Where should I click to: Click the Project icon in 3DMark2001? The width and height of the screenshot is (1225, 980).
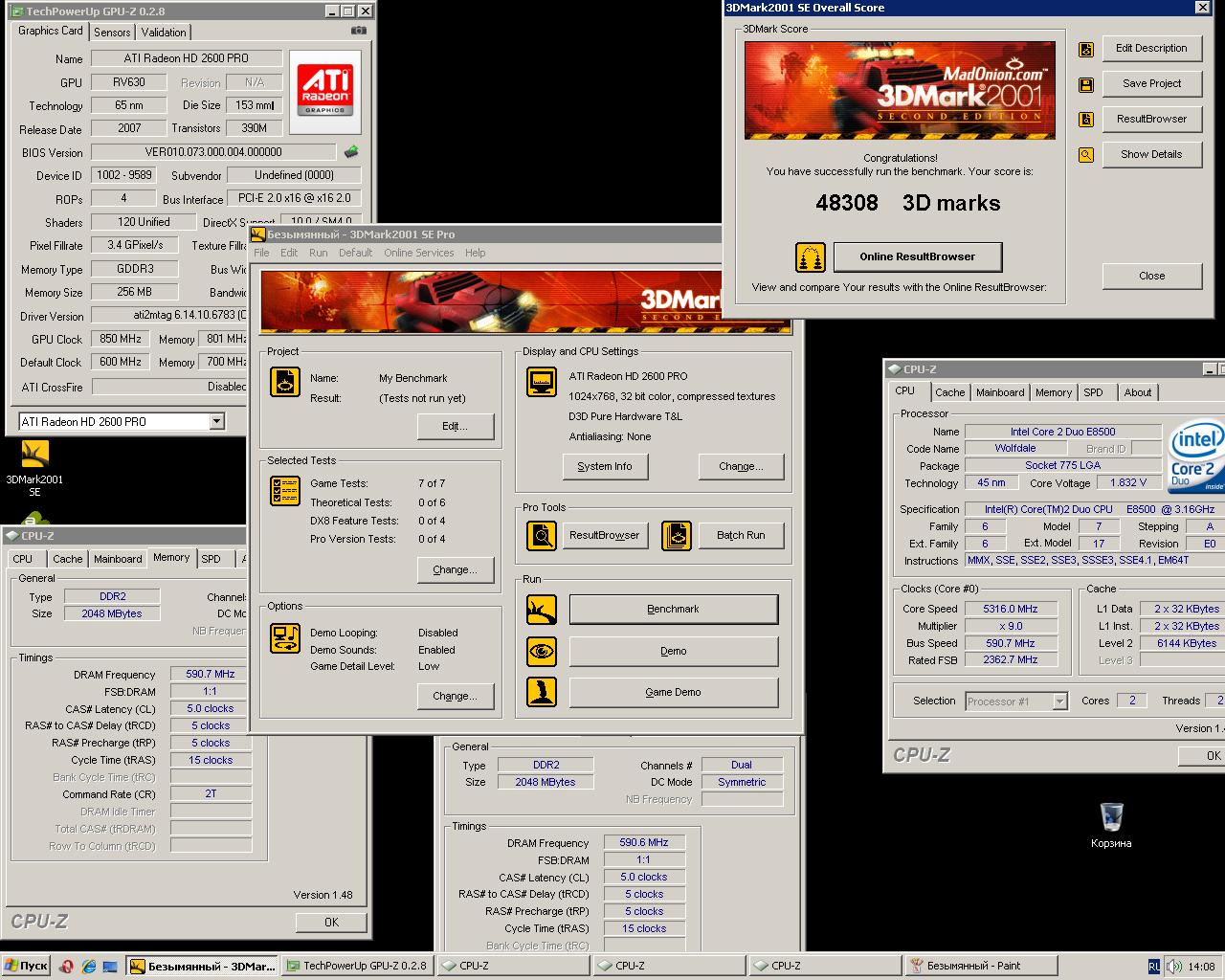click(285, 382)
